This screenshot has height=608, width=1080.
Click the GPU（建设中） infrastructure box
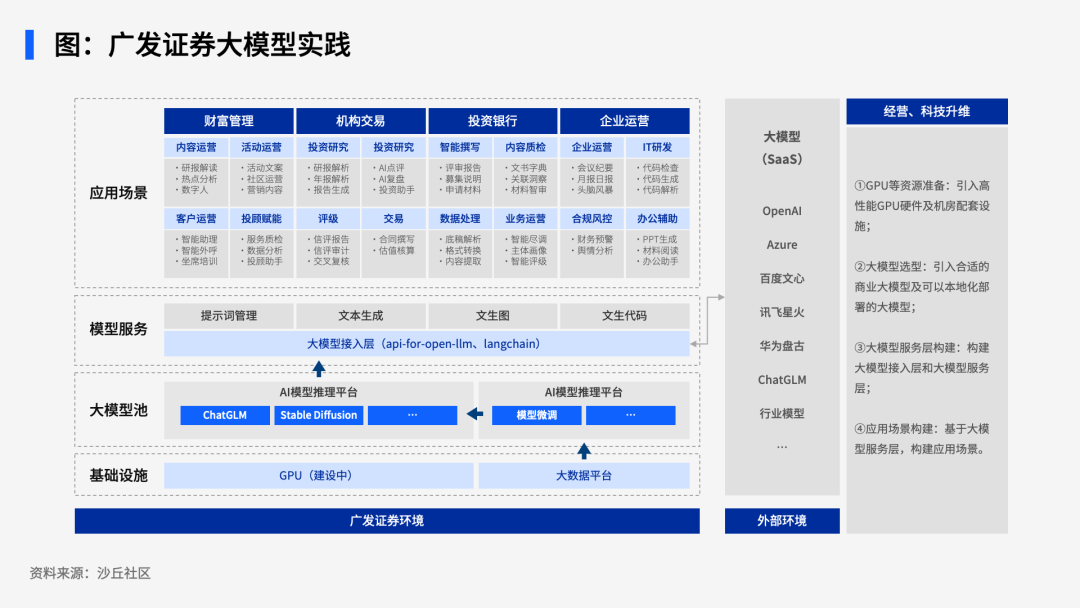tap(316, 476)
